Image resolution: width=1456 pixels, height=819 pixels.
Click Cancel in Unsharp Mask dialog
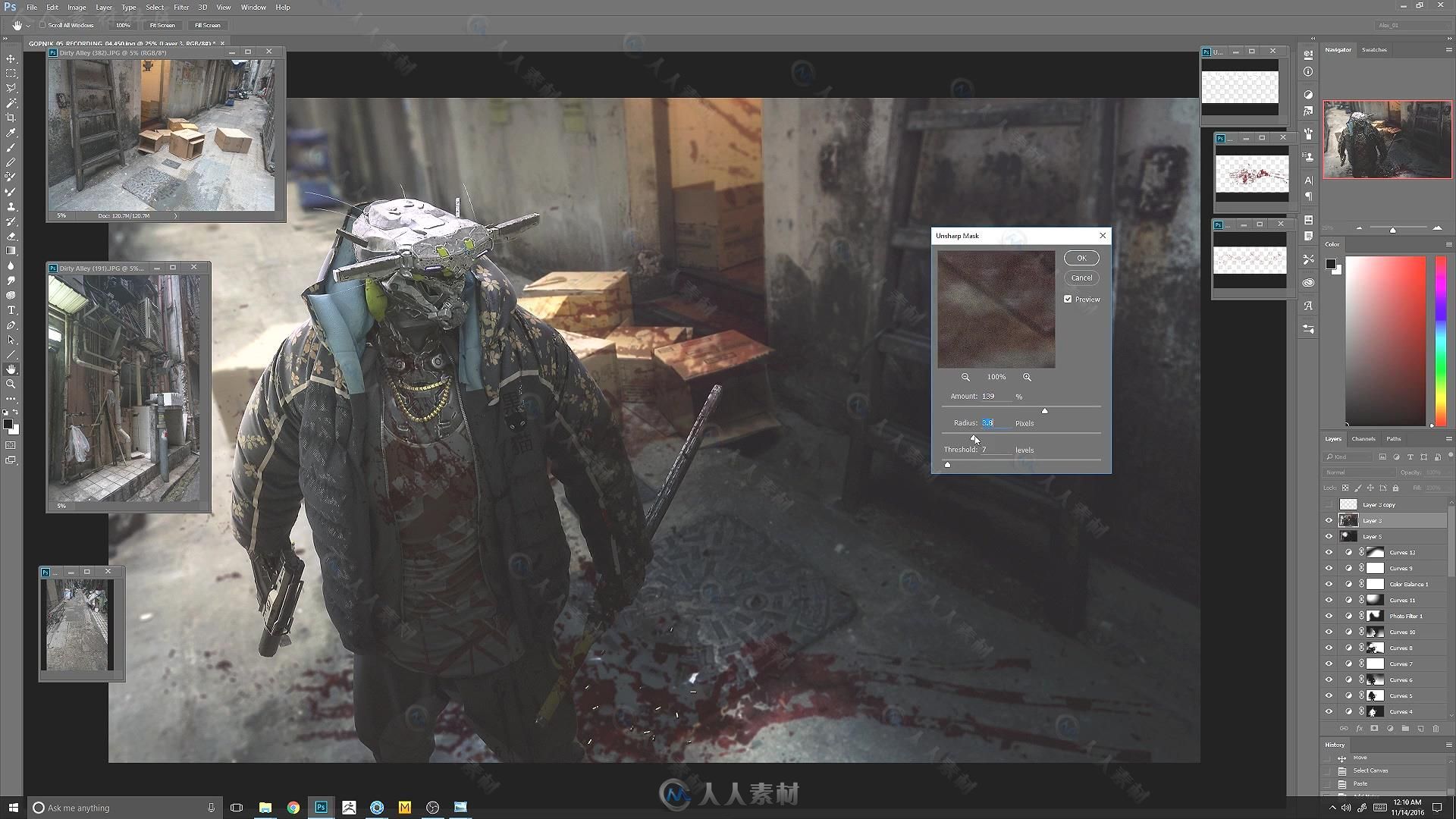(1081, 278)
